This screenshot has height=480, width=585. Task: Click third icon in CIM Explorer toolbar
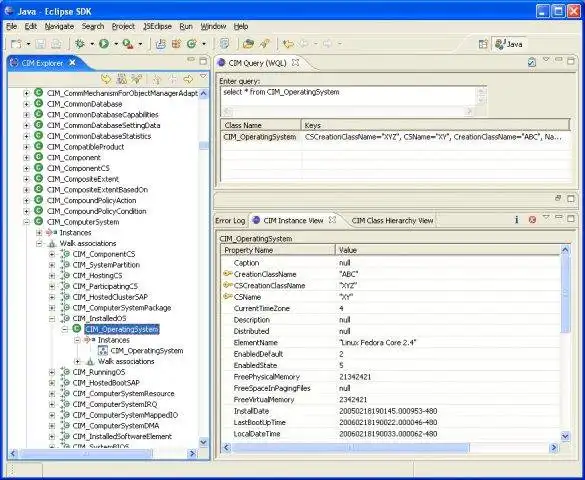coord(137,79)
